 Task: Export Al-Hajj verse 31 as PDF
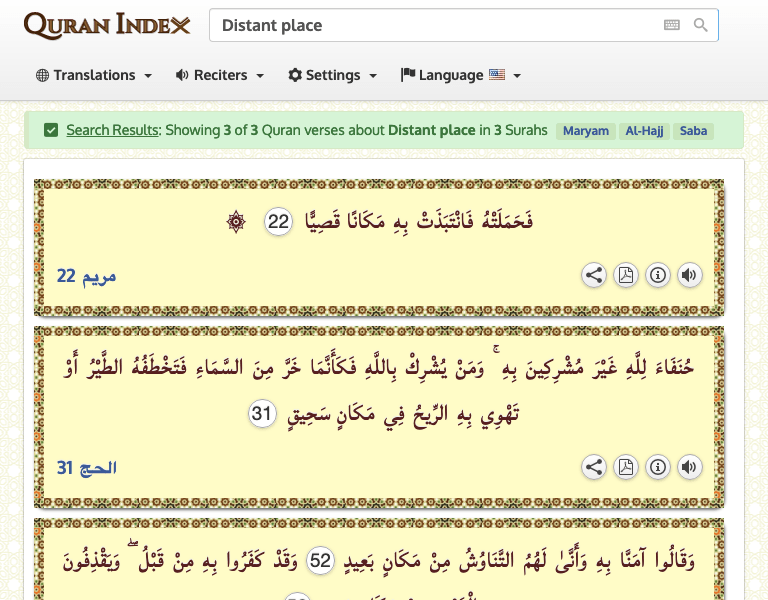tap(626, 467)
